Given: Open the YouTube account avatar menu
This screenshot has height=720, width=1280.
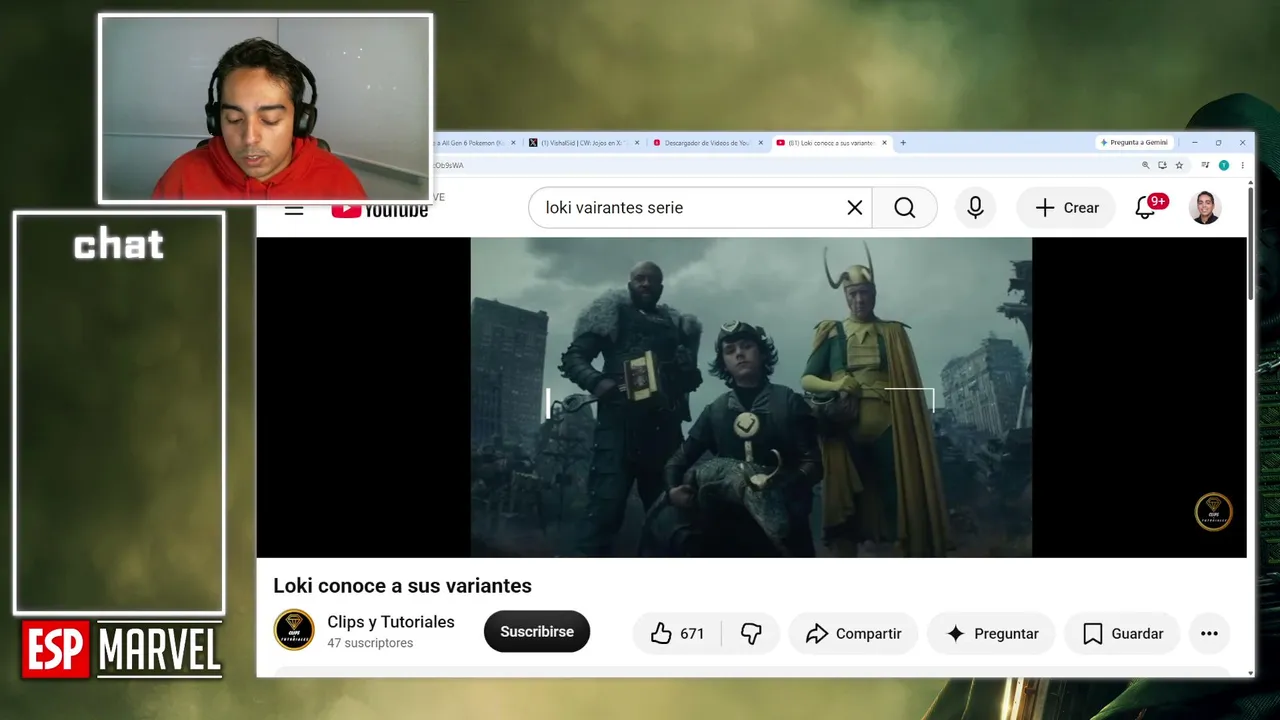Looking at the screenshot, I should coord(1205,208).
